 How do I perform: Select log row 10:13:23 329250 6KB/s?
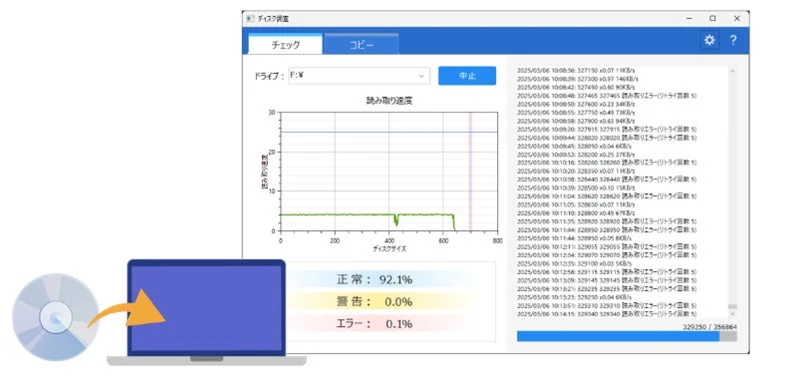tap(575, 297)
